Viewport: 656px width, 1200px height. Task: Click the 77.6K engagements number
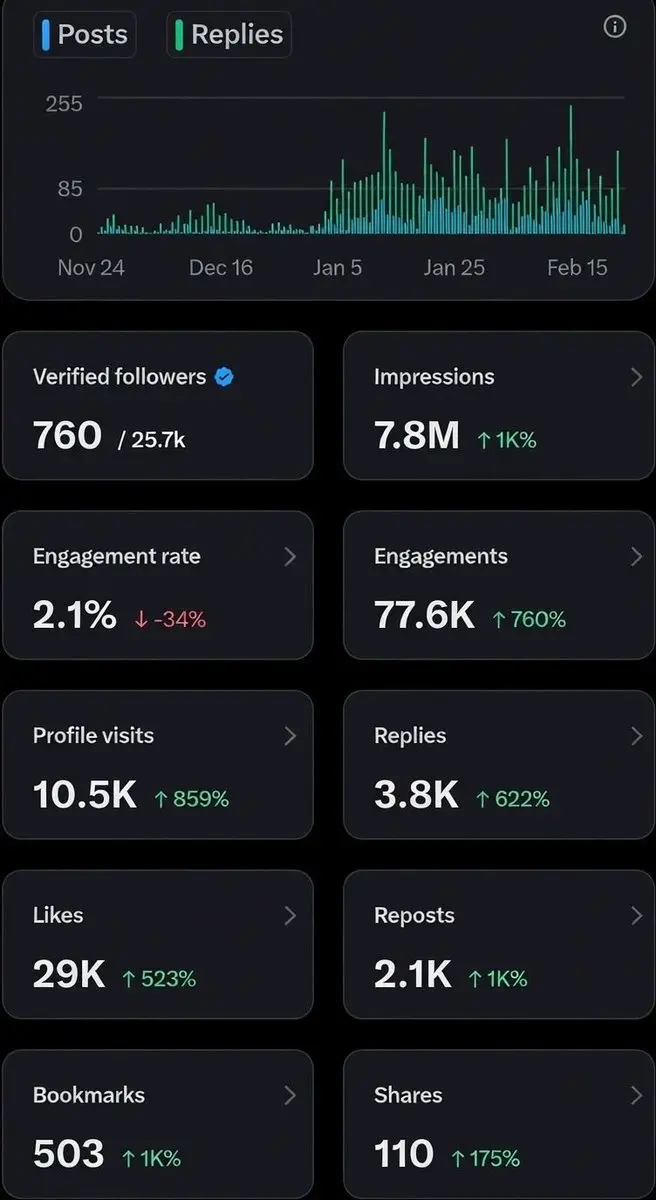tap(424, 616)
